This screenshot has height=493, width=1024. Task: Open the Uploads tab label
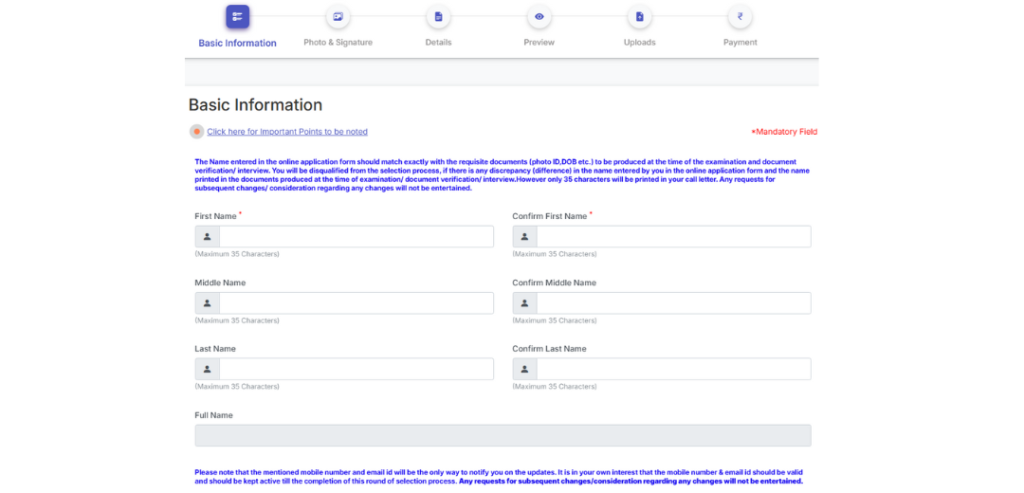639,43
